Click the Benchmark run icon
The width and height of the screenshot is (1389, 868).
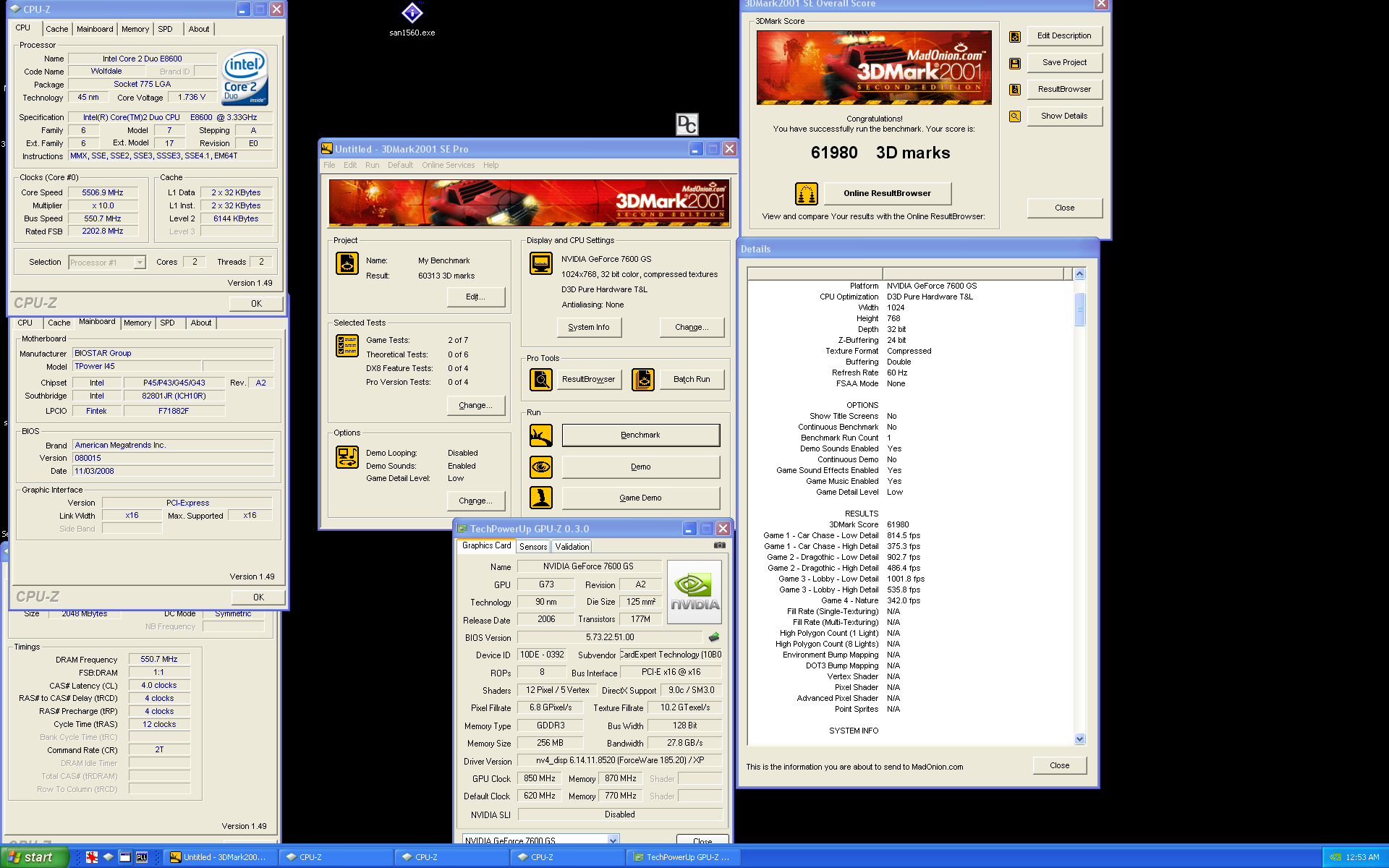tap(541, 435)
